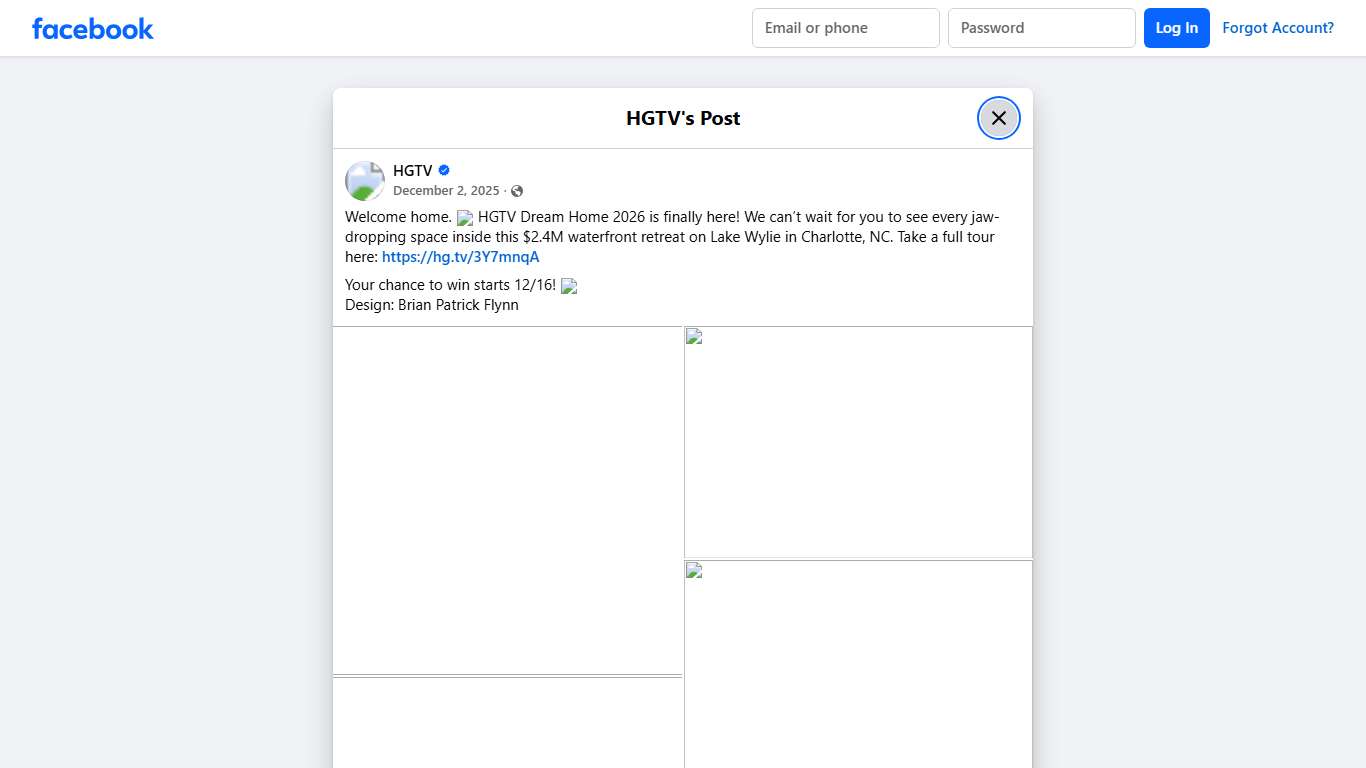Click the broken image icon after Welcome home

[x=465, y=217]
